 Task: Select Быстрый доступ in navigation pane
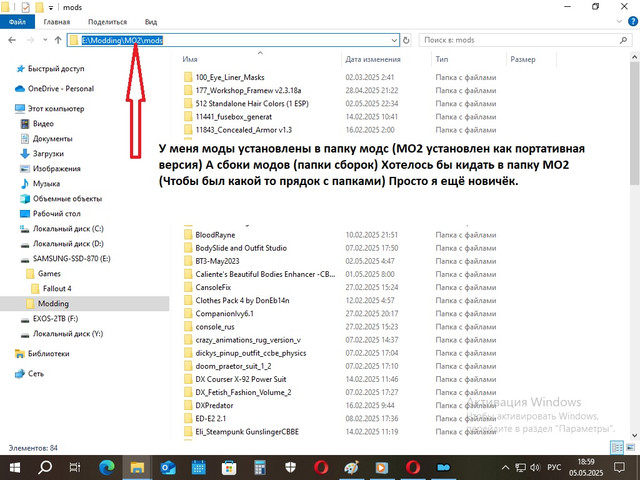50,69
